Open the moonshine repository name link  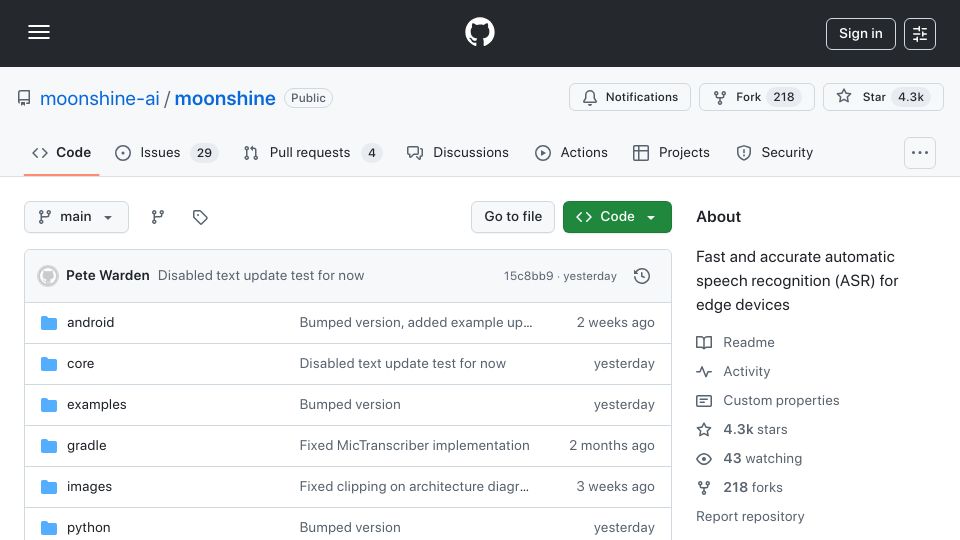click(225, 98)
